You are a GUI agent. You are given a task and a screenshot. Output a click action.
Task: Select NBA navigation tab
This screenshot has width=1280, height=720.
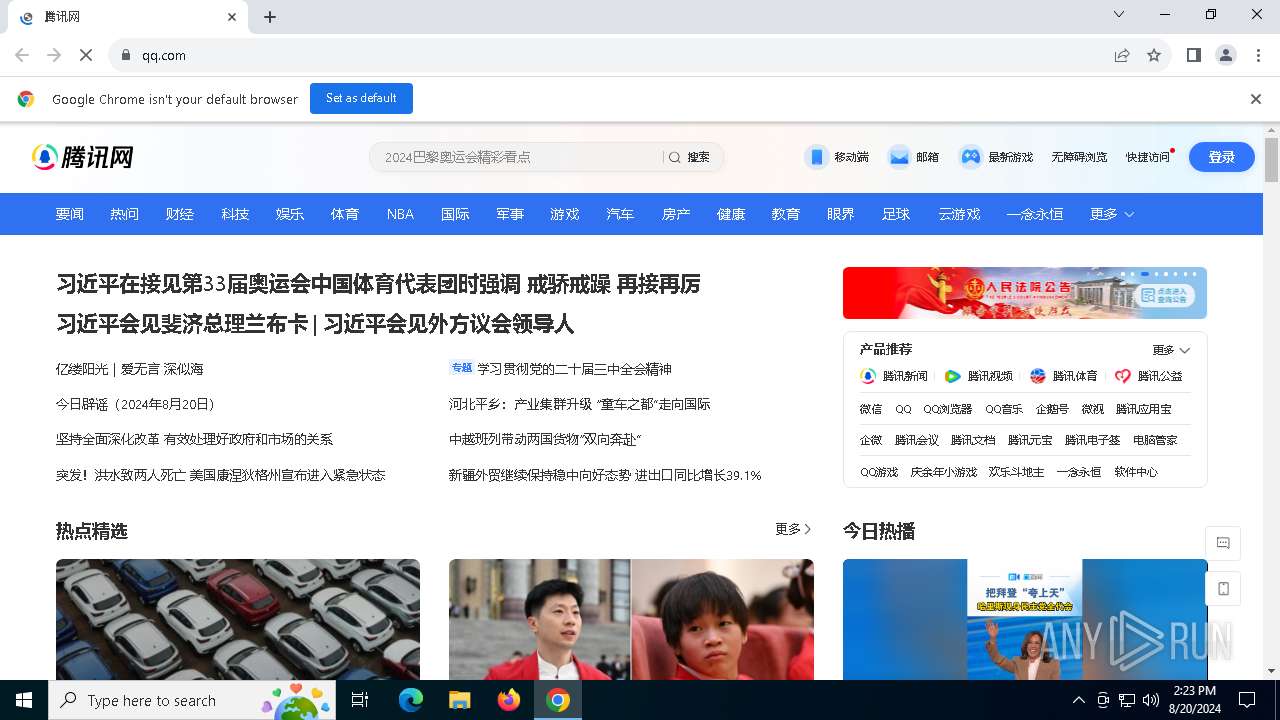(x=400, y=214)
